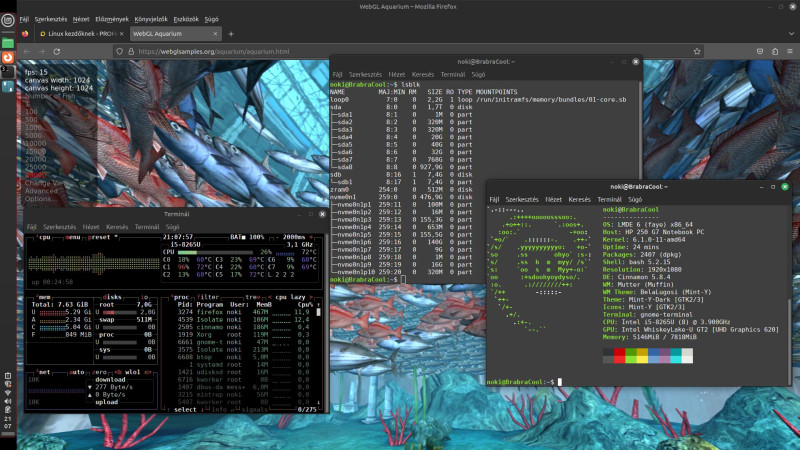Select the highlighted 30000 fish count
Image resolution: width=800 pixels, height=450 pixels.
[x=35, y=175]
